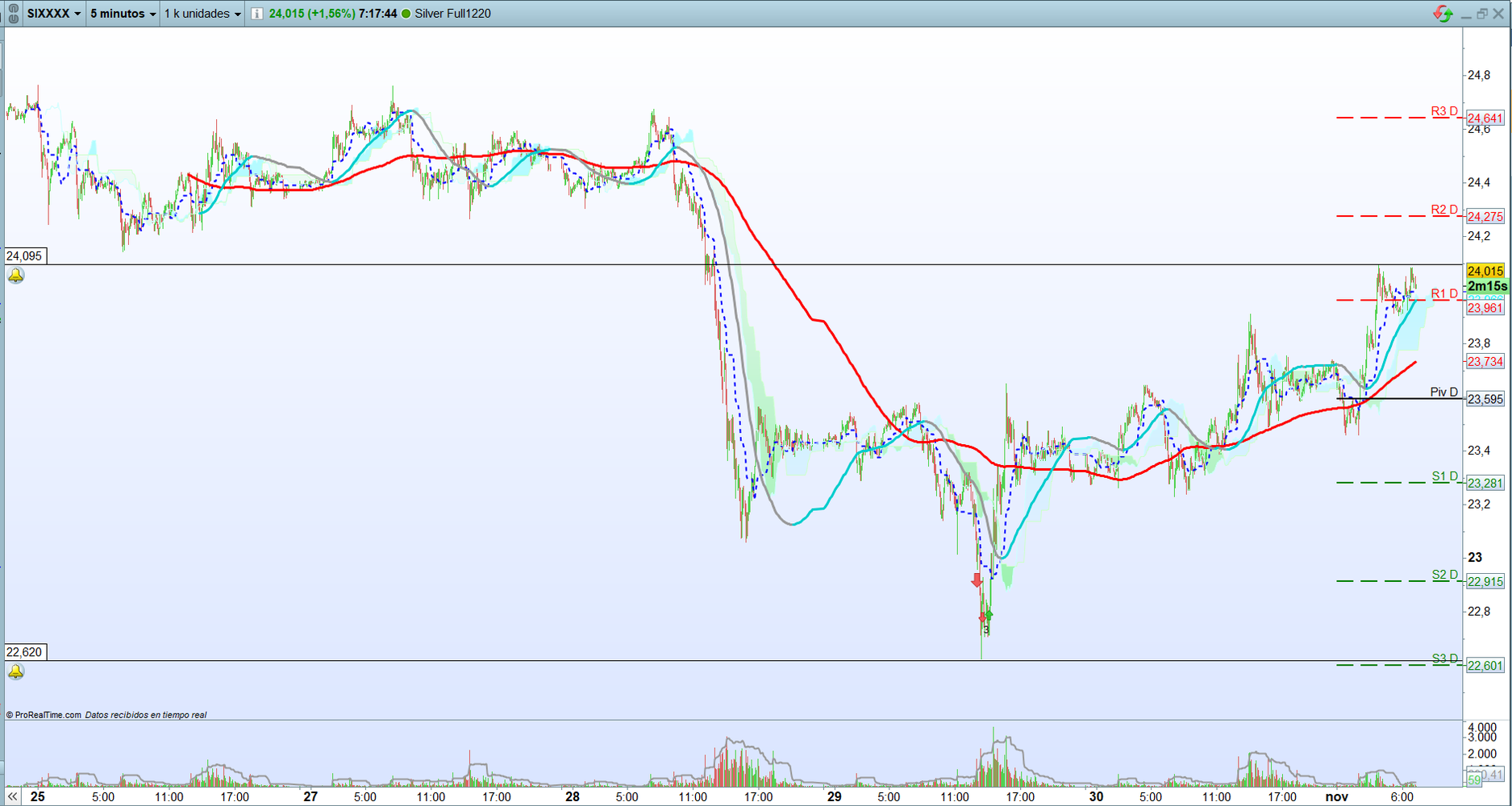
Task: Click date label 29 on time axis
Action: (x=834, y=796)
